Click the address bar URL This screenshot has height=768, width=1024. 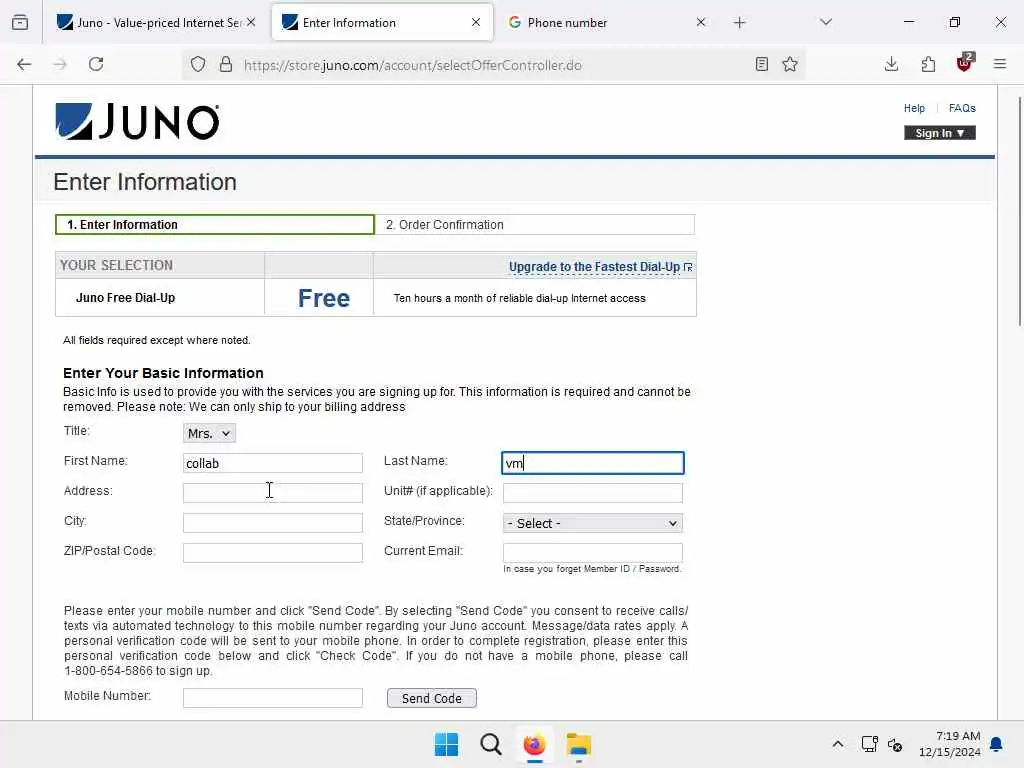[412, 65]
